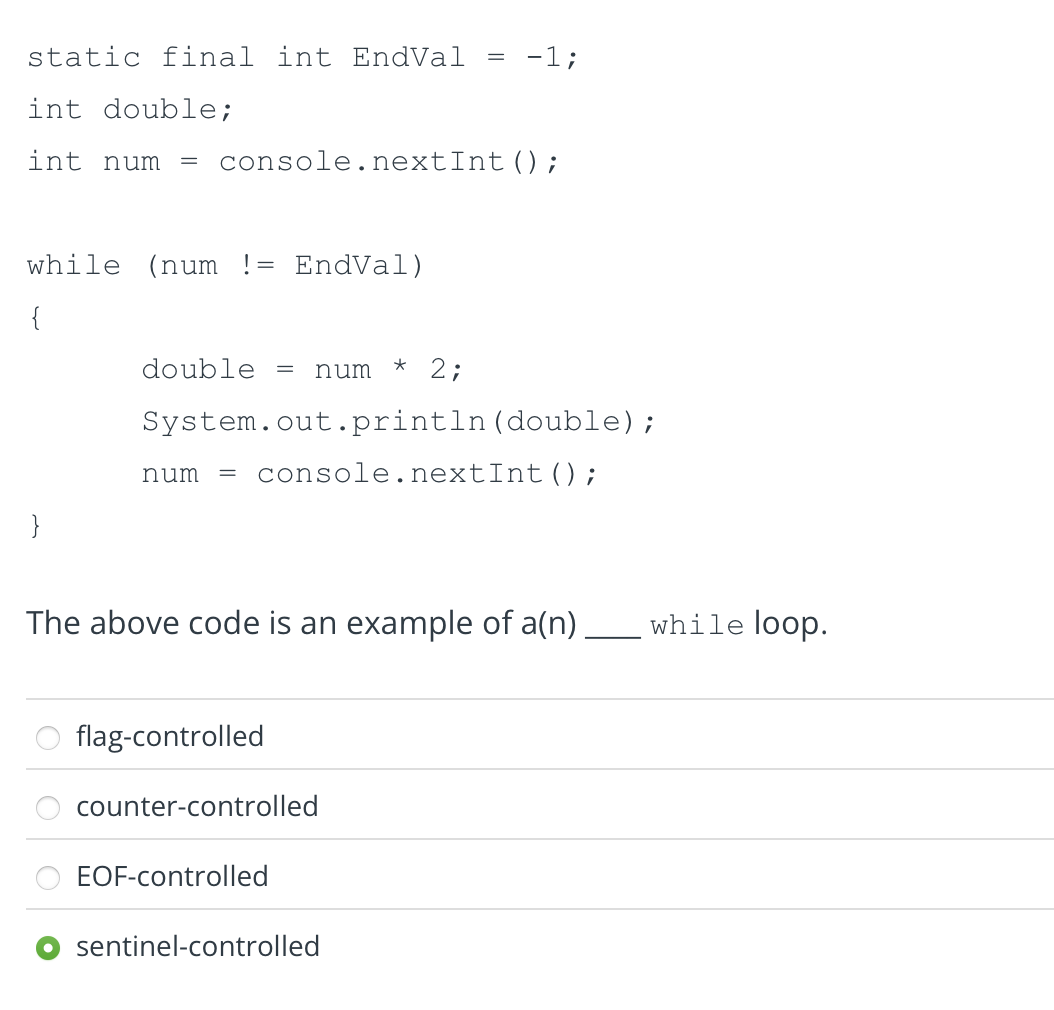Select the EOF-controlled radio button
Viewport: 1054px width, 1010px height.
pyautogui.click(x=47, y=878)
